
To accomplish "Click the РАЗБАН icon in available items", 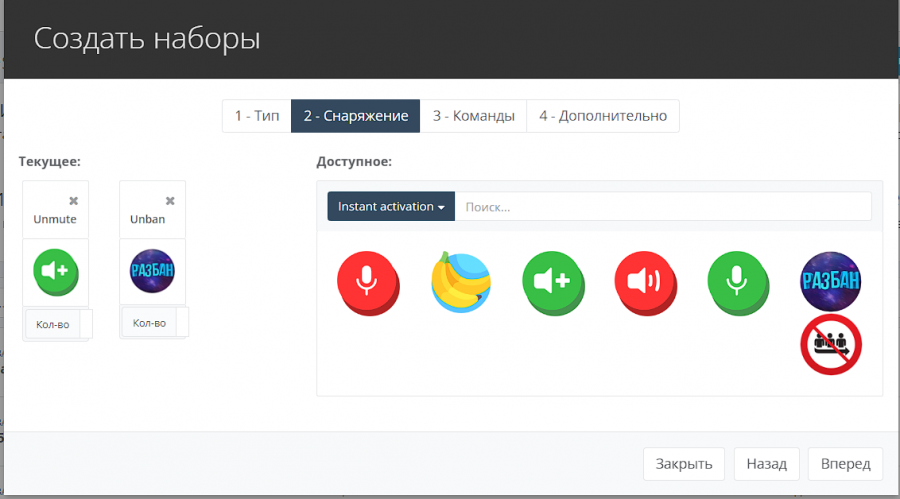I will click(x=831, y=279).
